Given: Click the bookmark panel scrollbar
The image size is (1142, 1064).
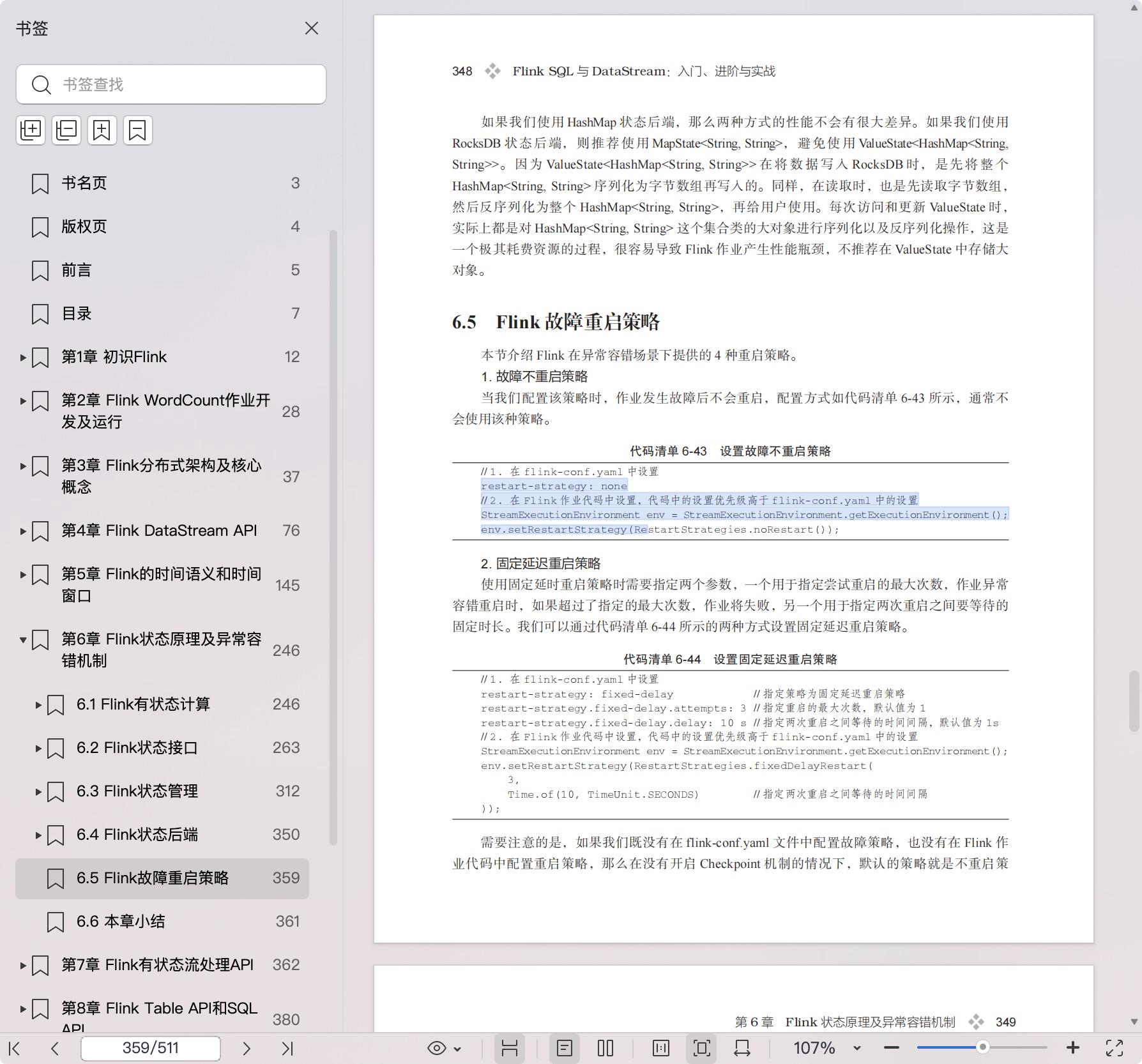Looking at the screenshot, I should pyautogui.click(x=333, y=538).
